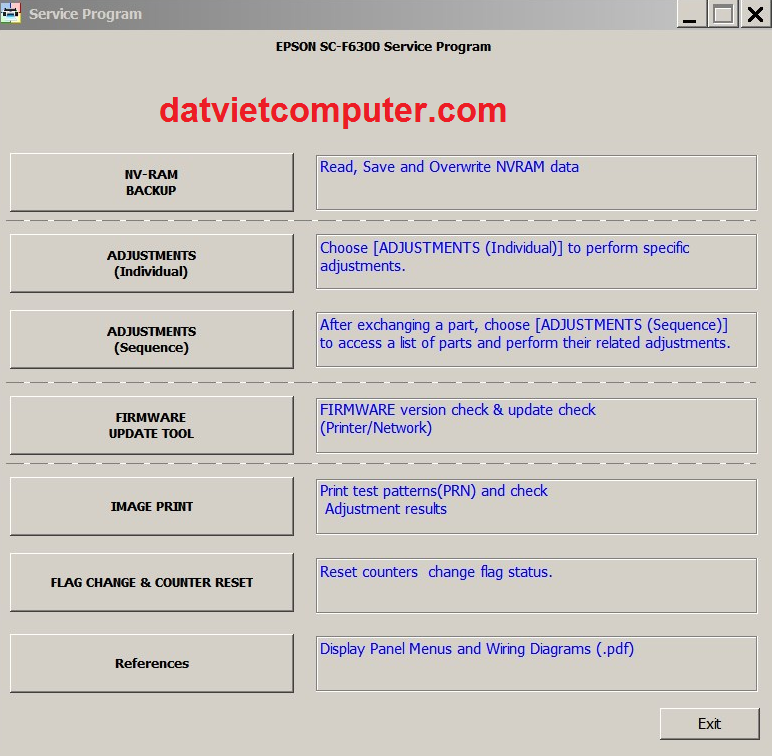Screen dimensions: 772x756
Task: Click the 'Display Panel Menus and Wiring Diagrams' box
Action: pyautogui.click(x=536, y=662)
